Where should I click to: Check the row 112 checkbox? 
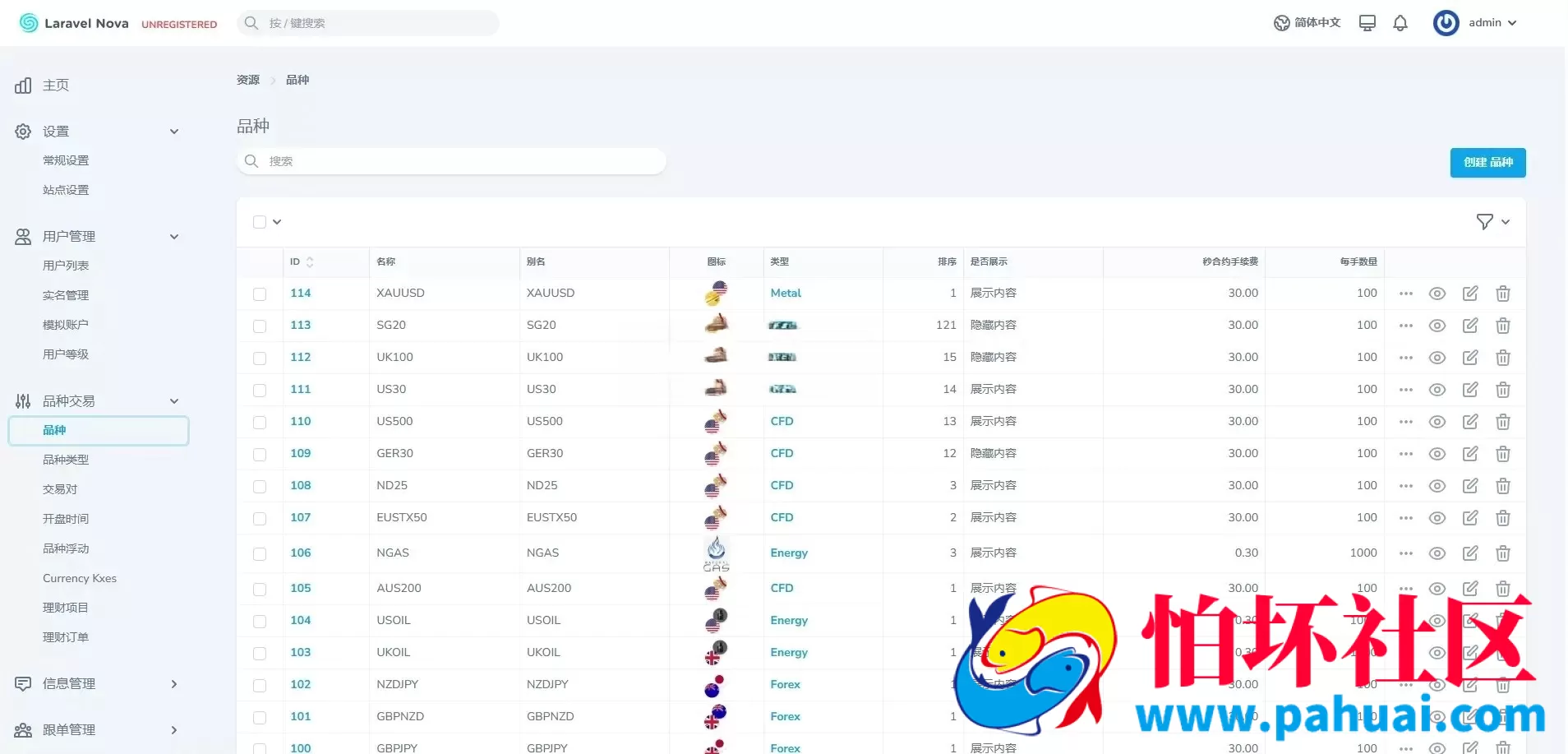260,358
